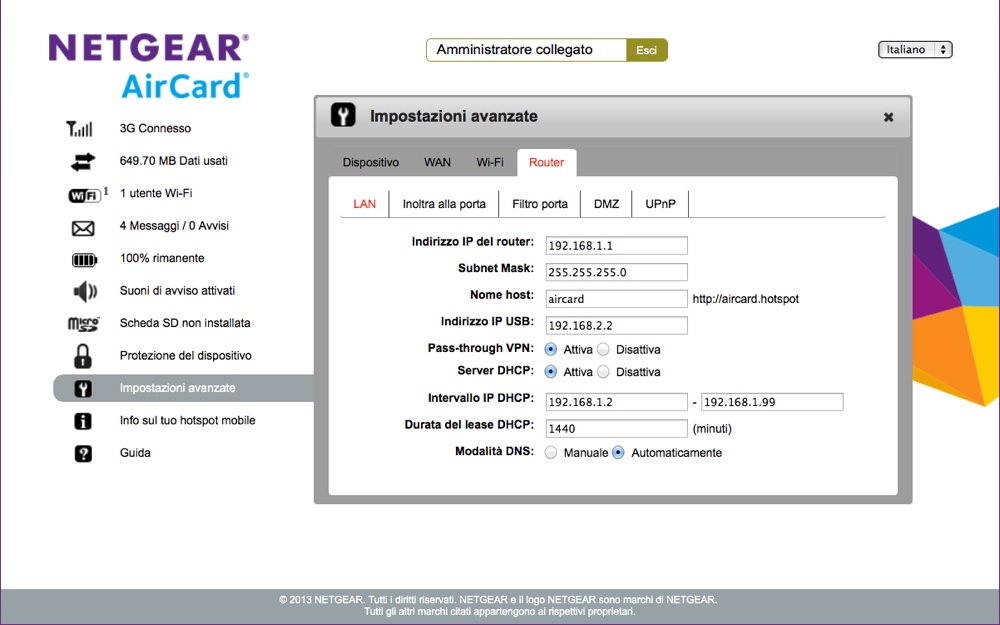1000x625 pixels.
Task: Click Scheda SD non installata link
Action: [x=185, y=323]
